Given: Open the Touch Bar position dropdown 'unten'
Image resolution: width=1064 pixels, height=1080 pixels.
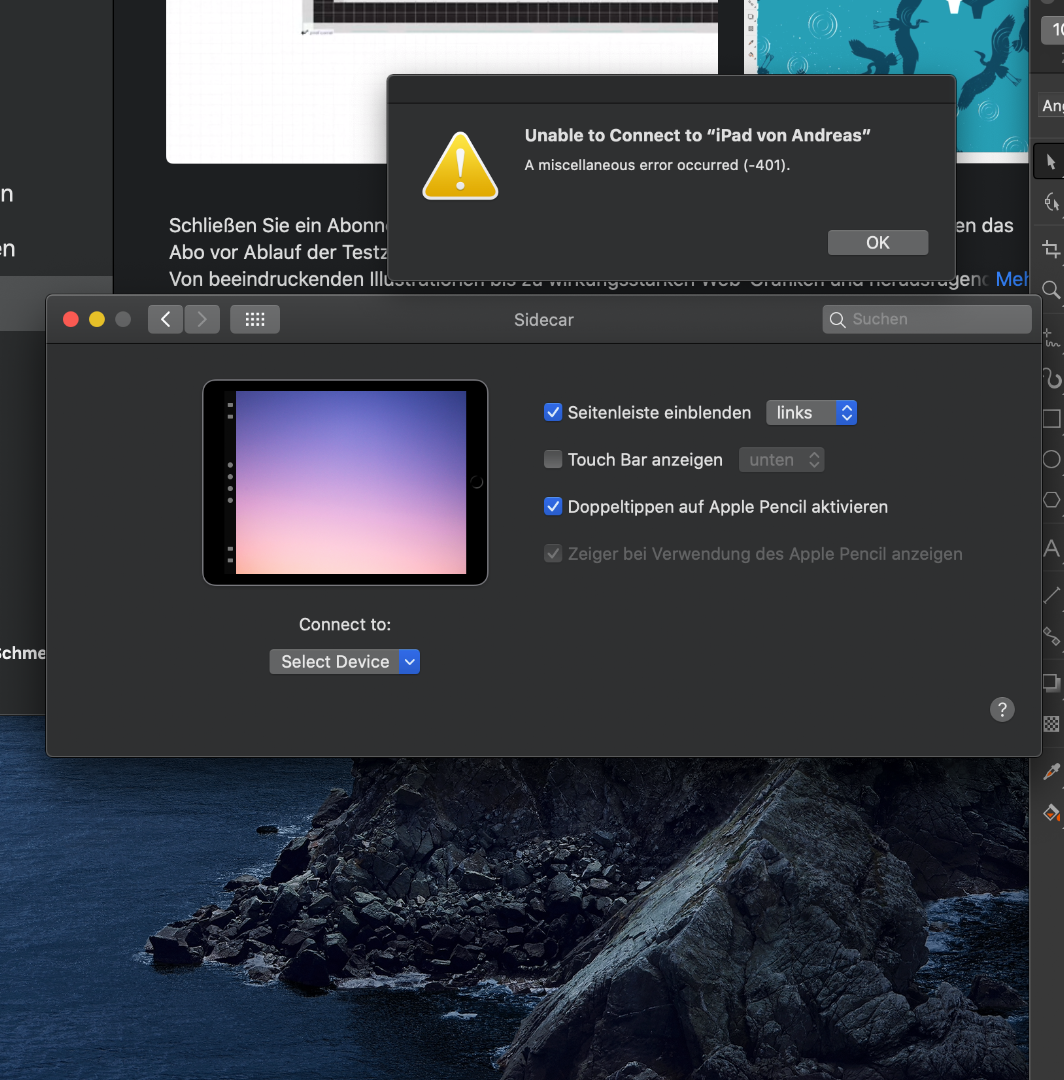Looking at the screenshot, I should pyautogui.click(x=782, y=459).
